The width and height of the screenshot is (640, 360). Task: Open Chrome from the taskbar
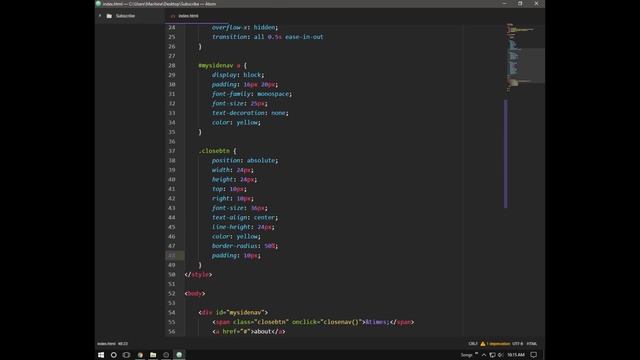pyautogui.click(x=140, y=355)
